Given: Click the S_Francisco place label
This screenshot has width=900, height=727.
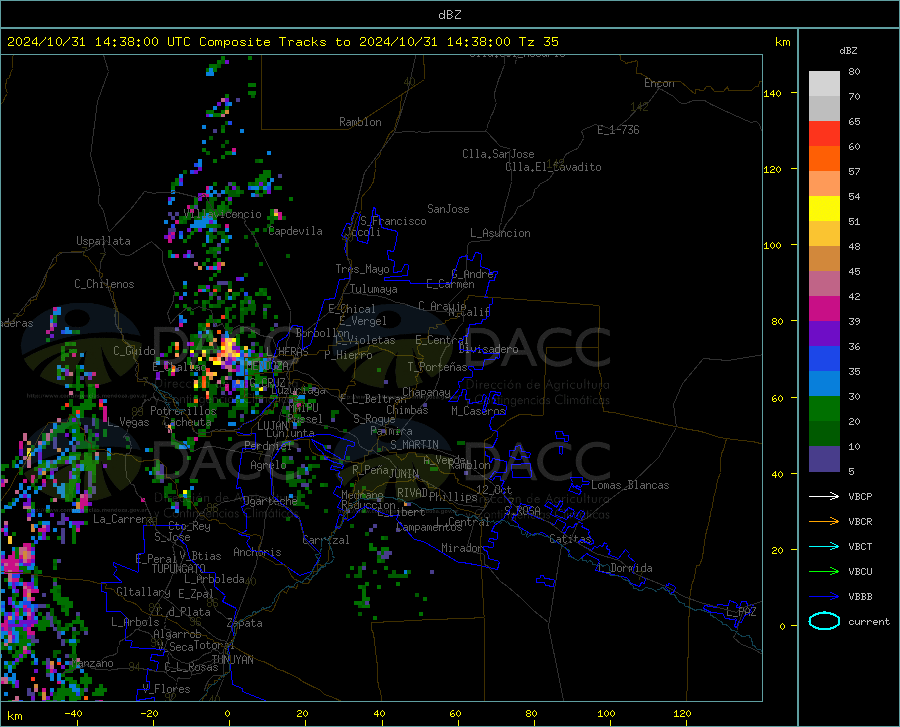Looking at the screenshot, I should (x=394, y=221).
